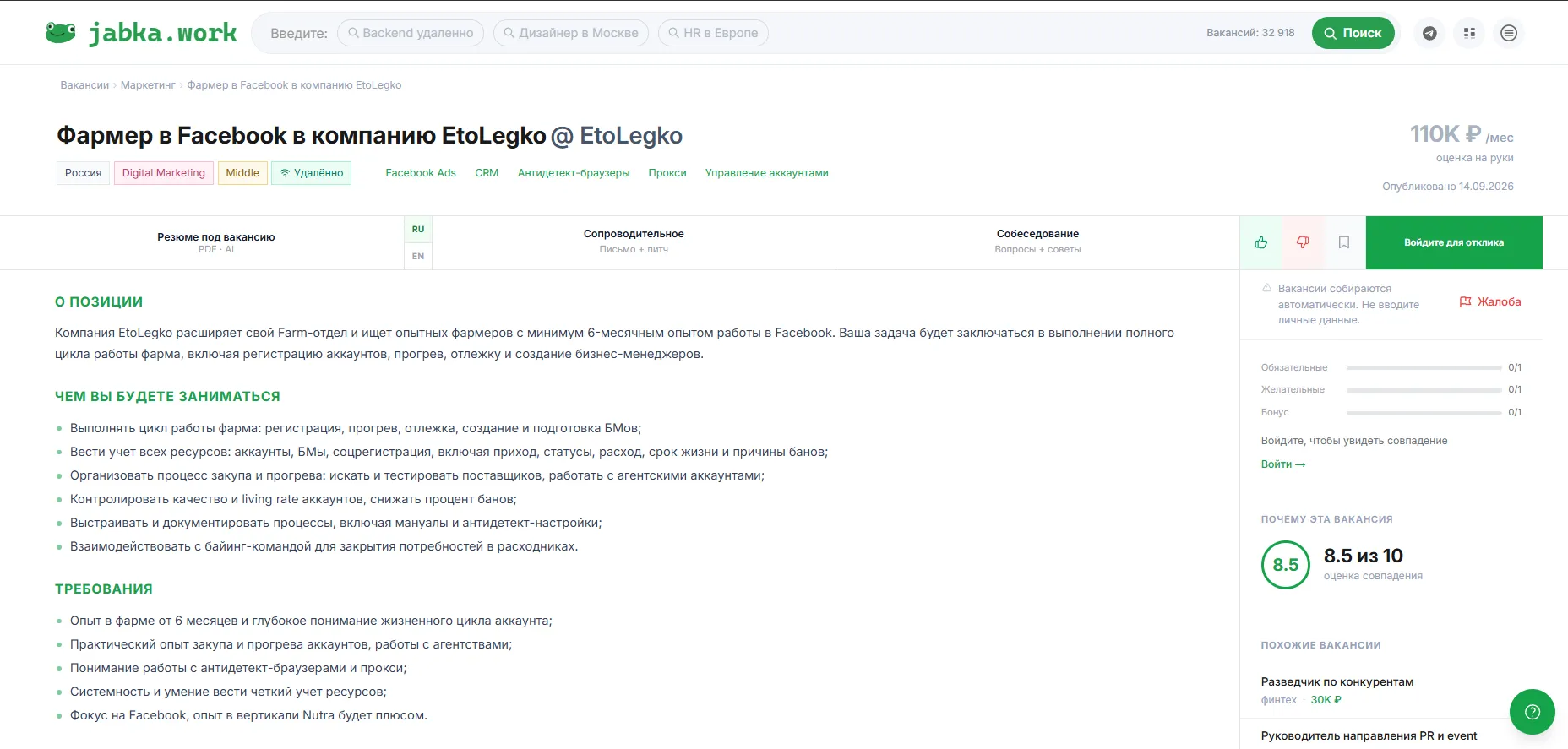This screenshot has width=1568, height=749.
Task: Open Руководитель направления PR и event vacancy
Action: [x=1369, y=735]
